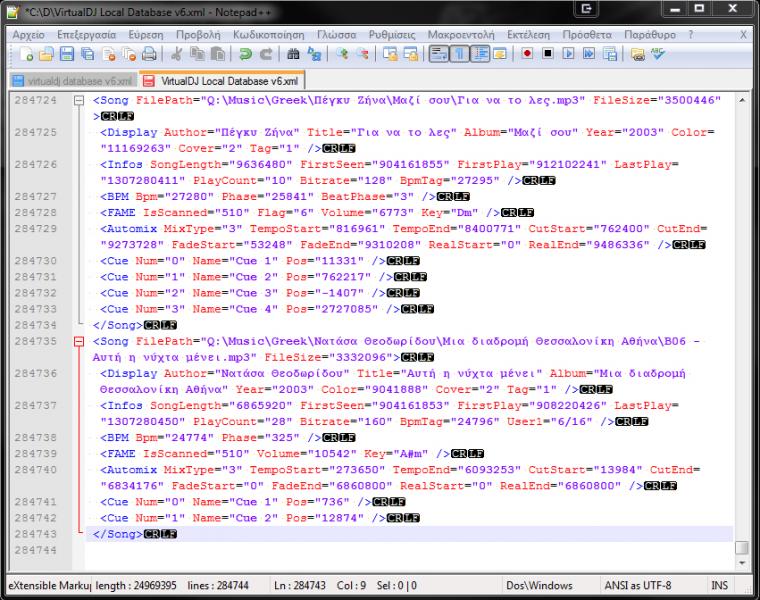The height and width of the screenshot is (600, 760).
Task: Click the Copy toolbar icon
Action: (197, 54)
